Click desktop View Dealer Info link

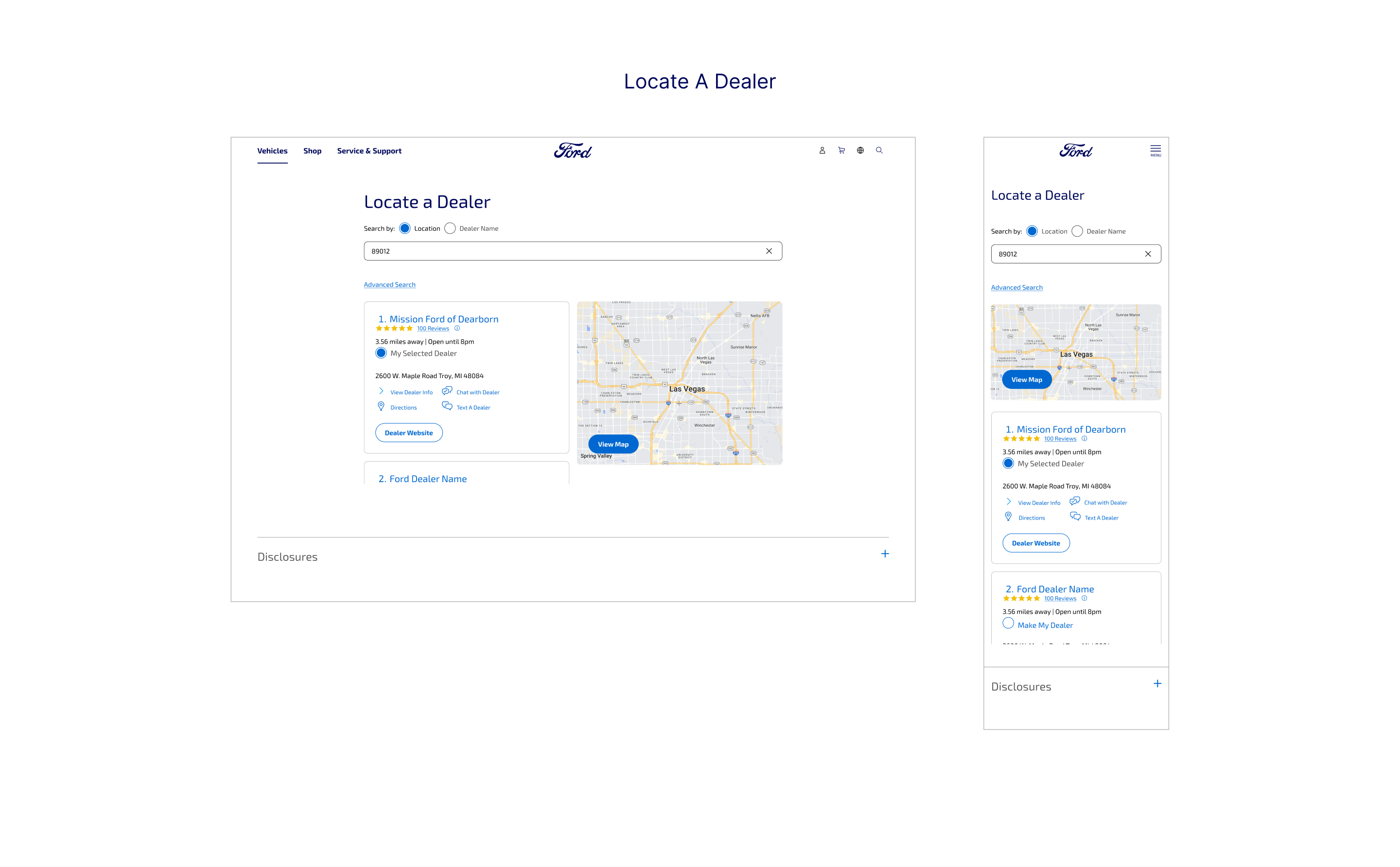coord(411,392)
